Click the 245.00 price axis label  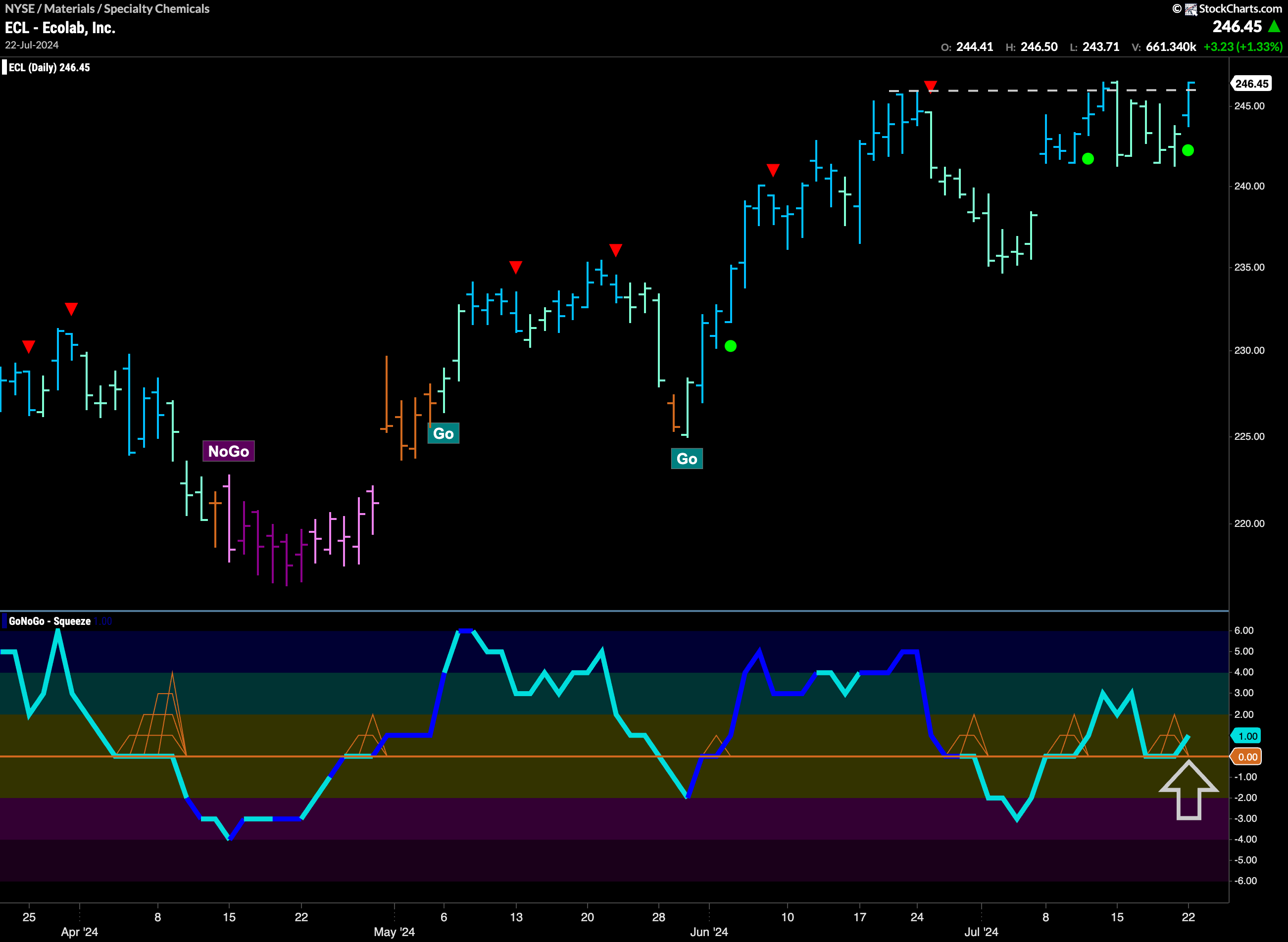(x=1249, y=106)
